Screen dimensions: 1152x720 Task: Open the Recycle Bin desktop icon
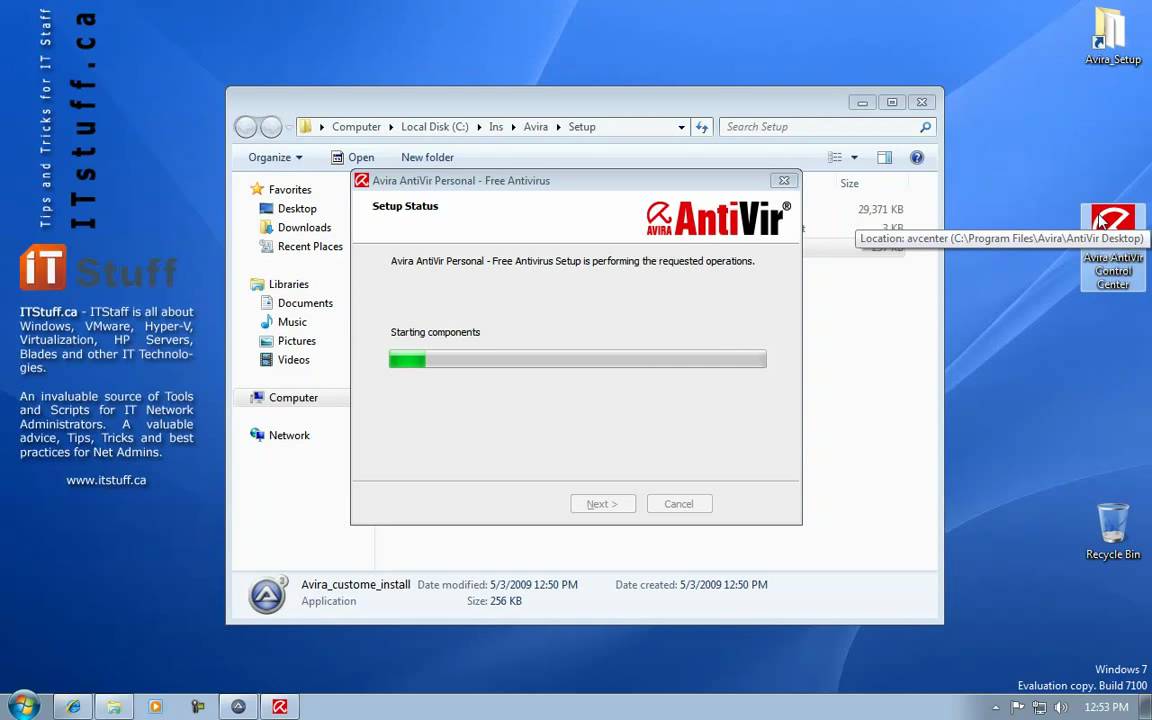click(1112, 531)
